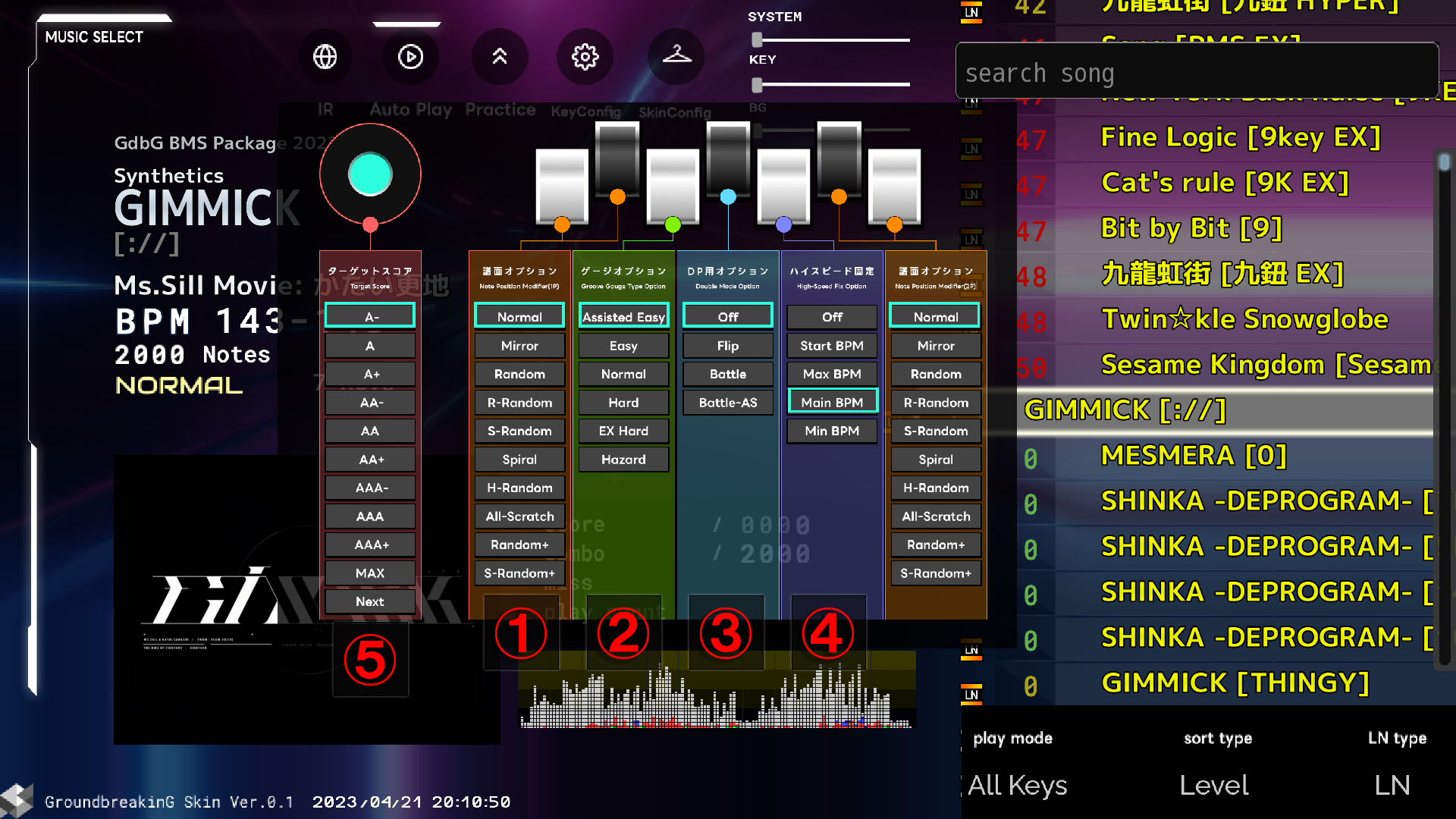1456x819 pixels.
Task: Click the double chevron Practice icon
Action: point(499,57)
